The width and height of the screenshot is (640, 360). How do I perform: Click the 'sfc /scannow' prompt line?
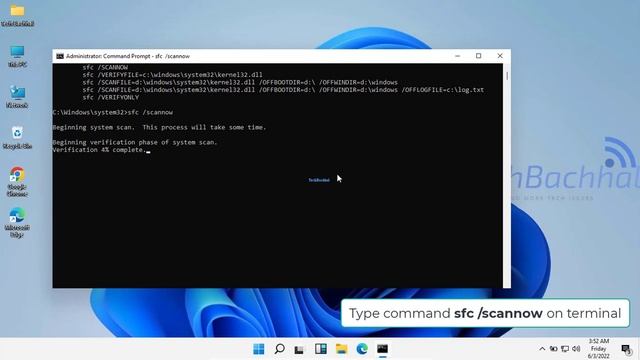(113, 112)
